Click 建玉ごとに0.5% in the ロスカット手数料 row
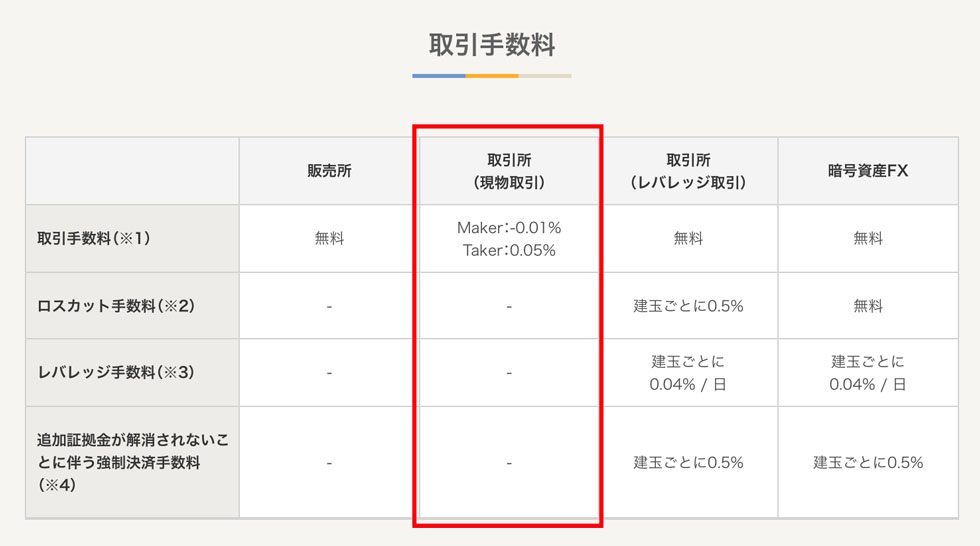The height and width of the screenshot is (546, 980). tap(688, 306)
